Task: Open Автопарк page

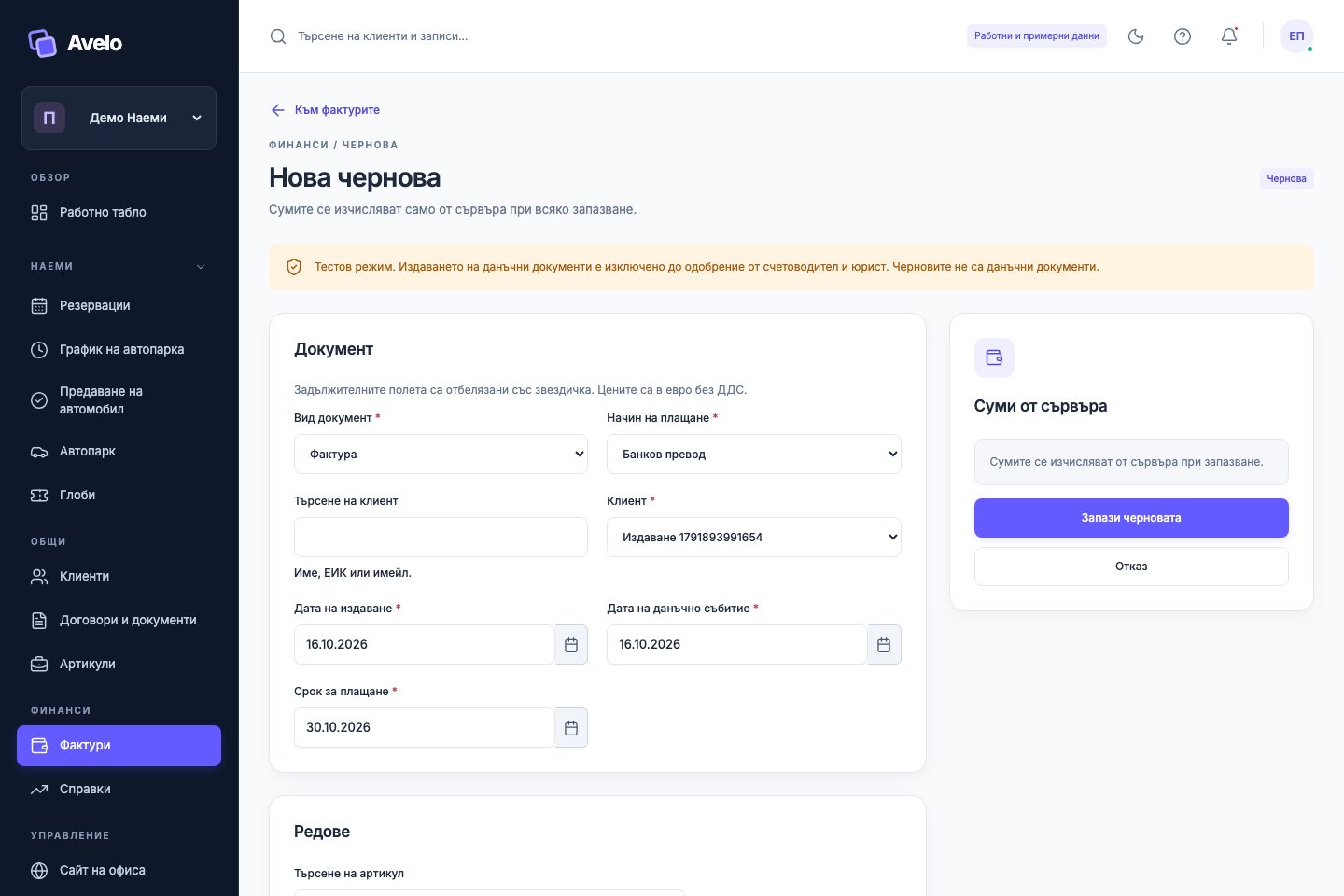Action: (x=119, y=452)
